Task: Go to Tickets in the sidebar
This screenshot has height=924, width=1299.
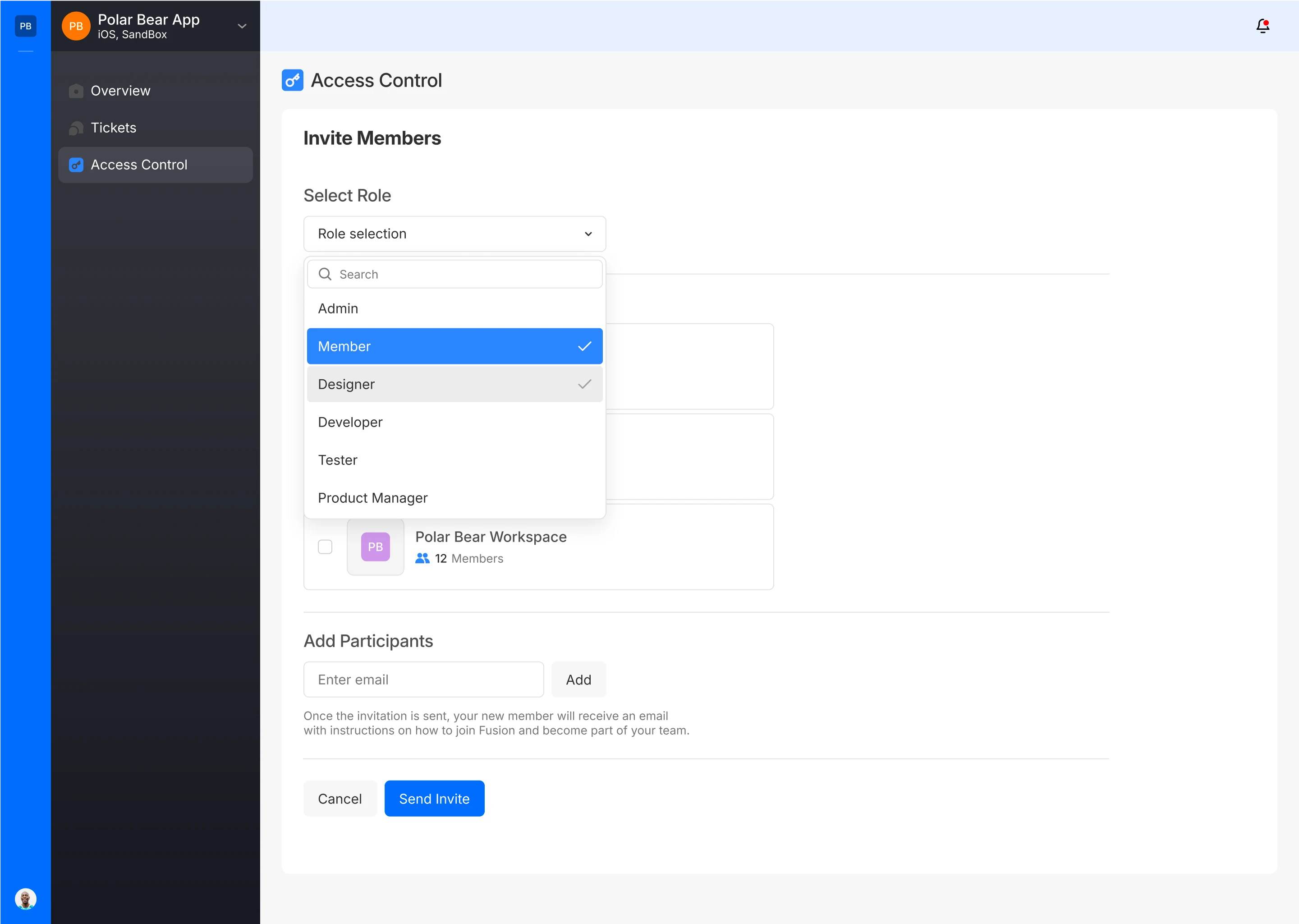Action: coord(114,128)
